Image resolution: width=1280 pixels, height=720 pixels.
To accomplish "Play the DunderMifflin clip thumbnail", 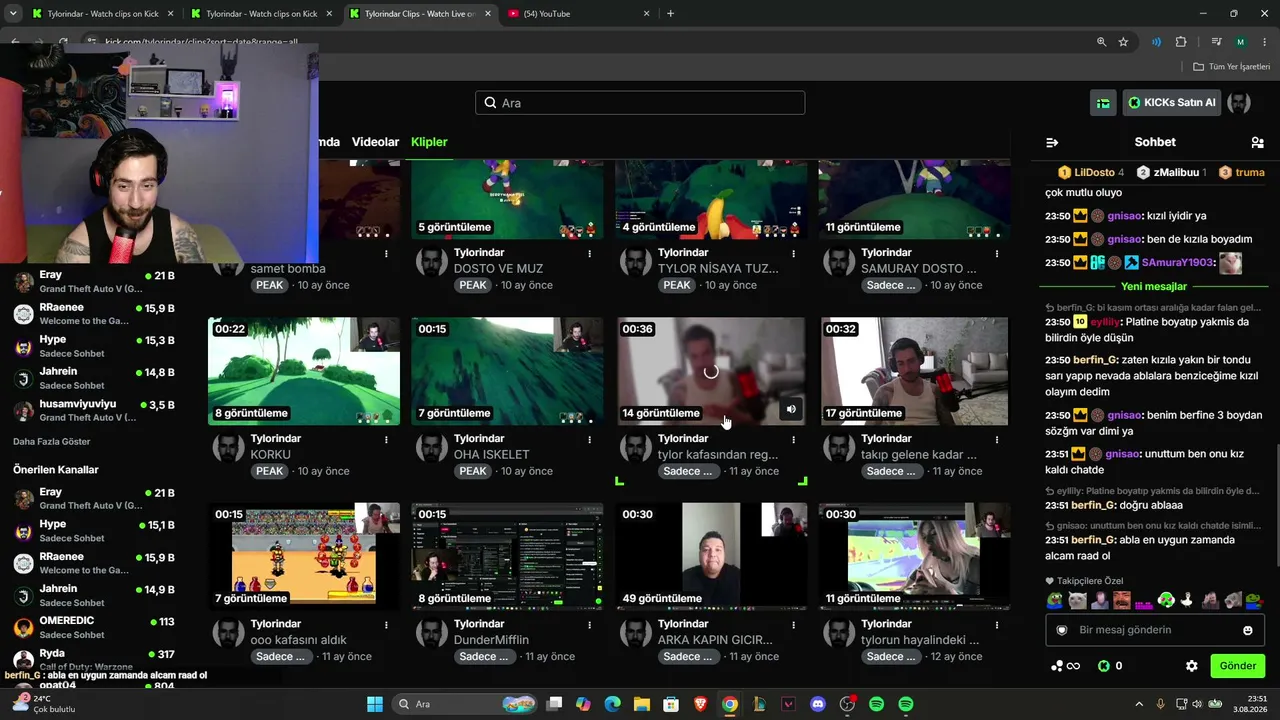I will [x=507, y=556].
